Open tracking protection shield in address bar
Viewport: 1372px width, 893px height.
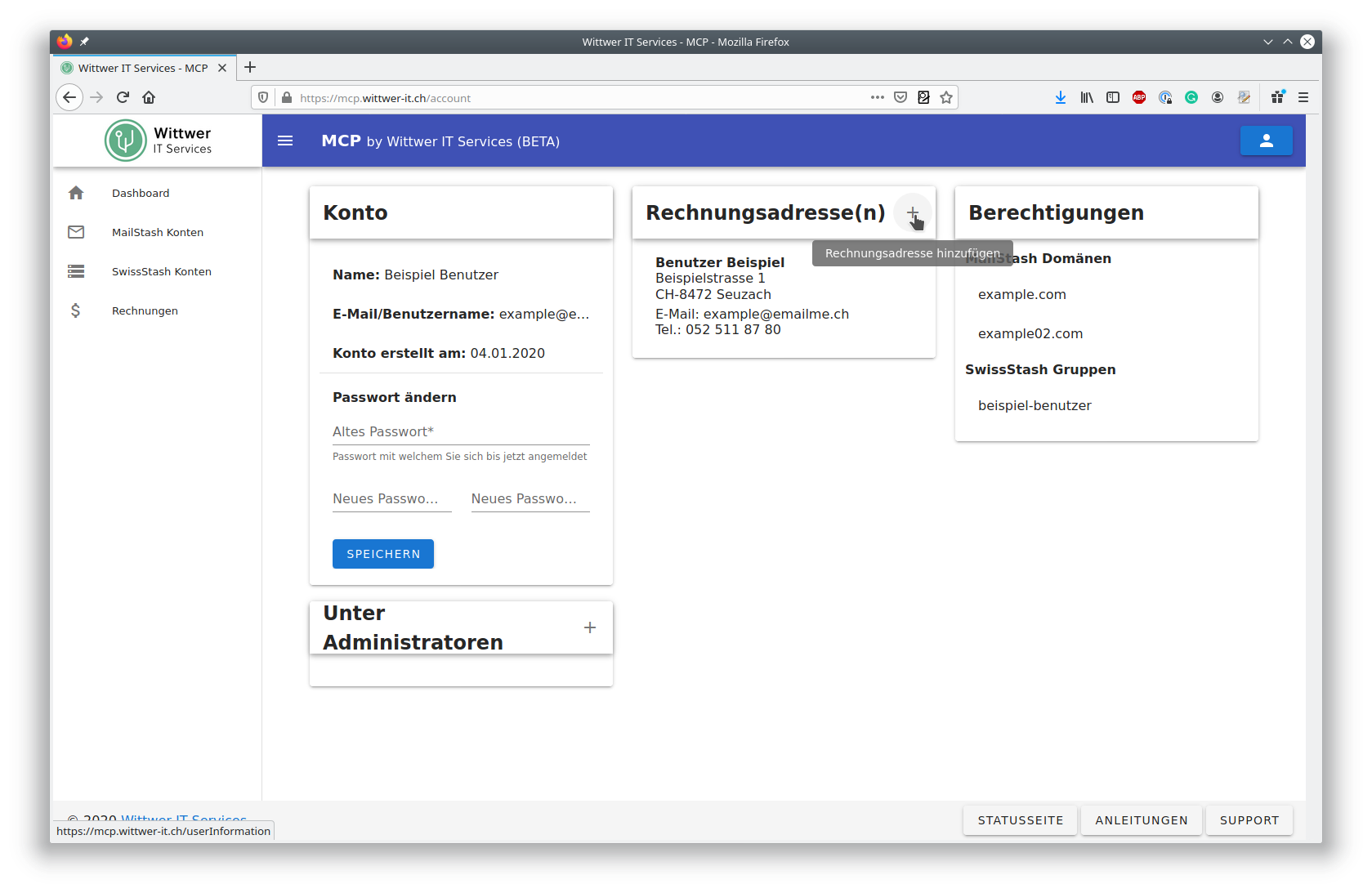[x=263, y=97]
